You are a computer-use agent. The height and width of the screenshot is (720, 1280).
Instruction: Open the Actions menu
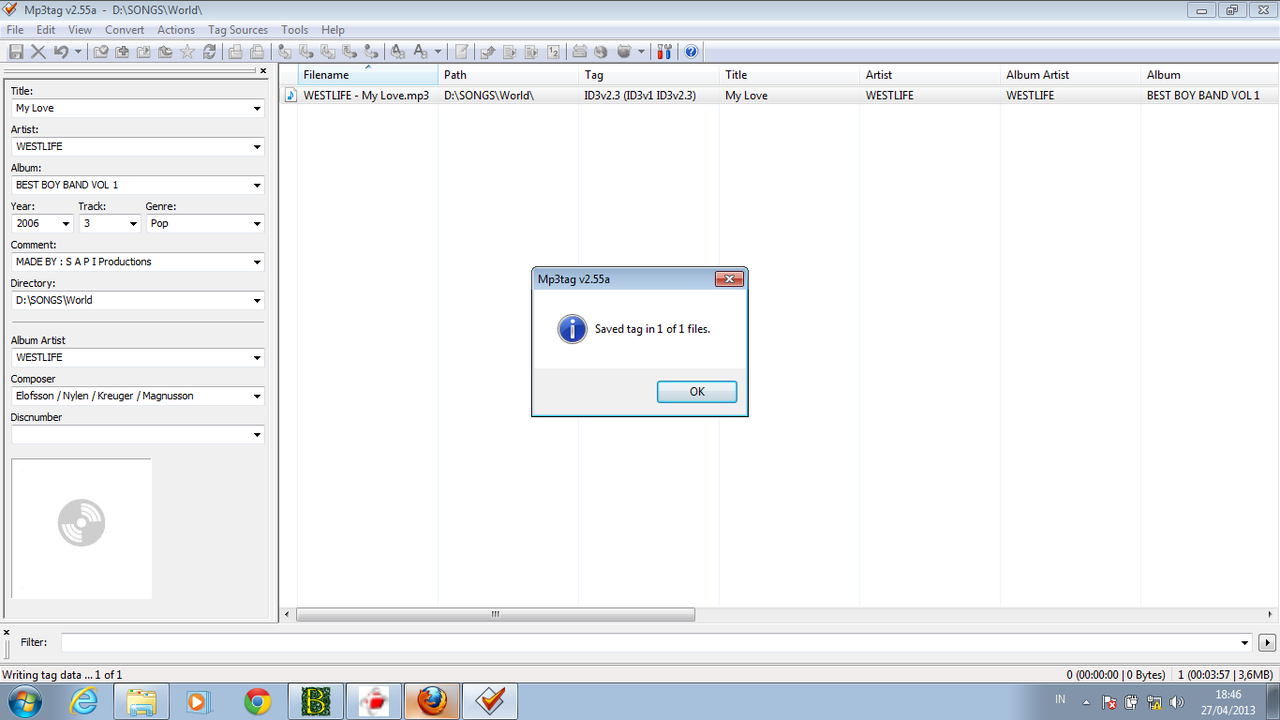point(176,30)
